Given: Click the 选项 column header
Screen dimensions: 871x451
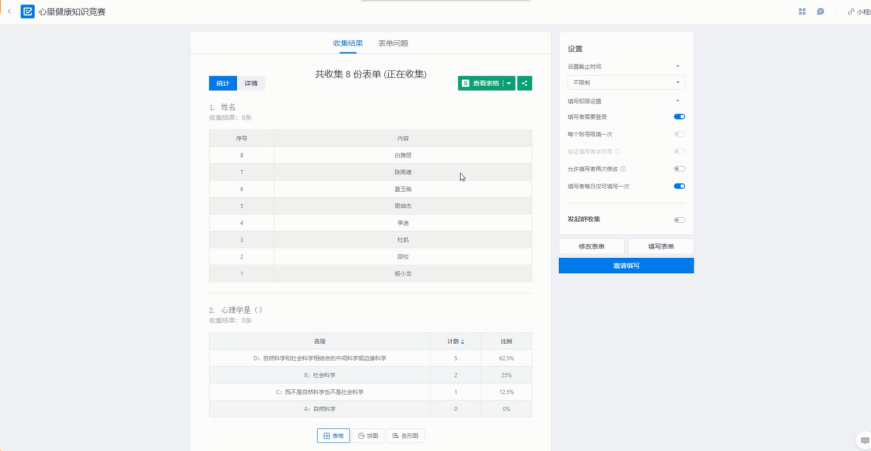Looking at the screenshot, I should (x=319, y=342).
